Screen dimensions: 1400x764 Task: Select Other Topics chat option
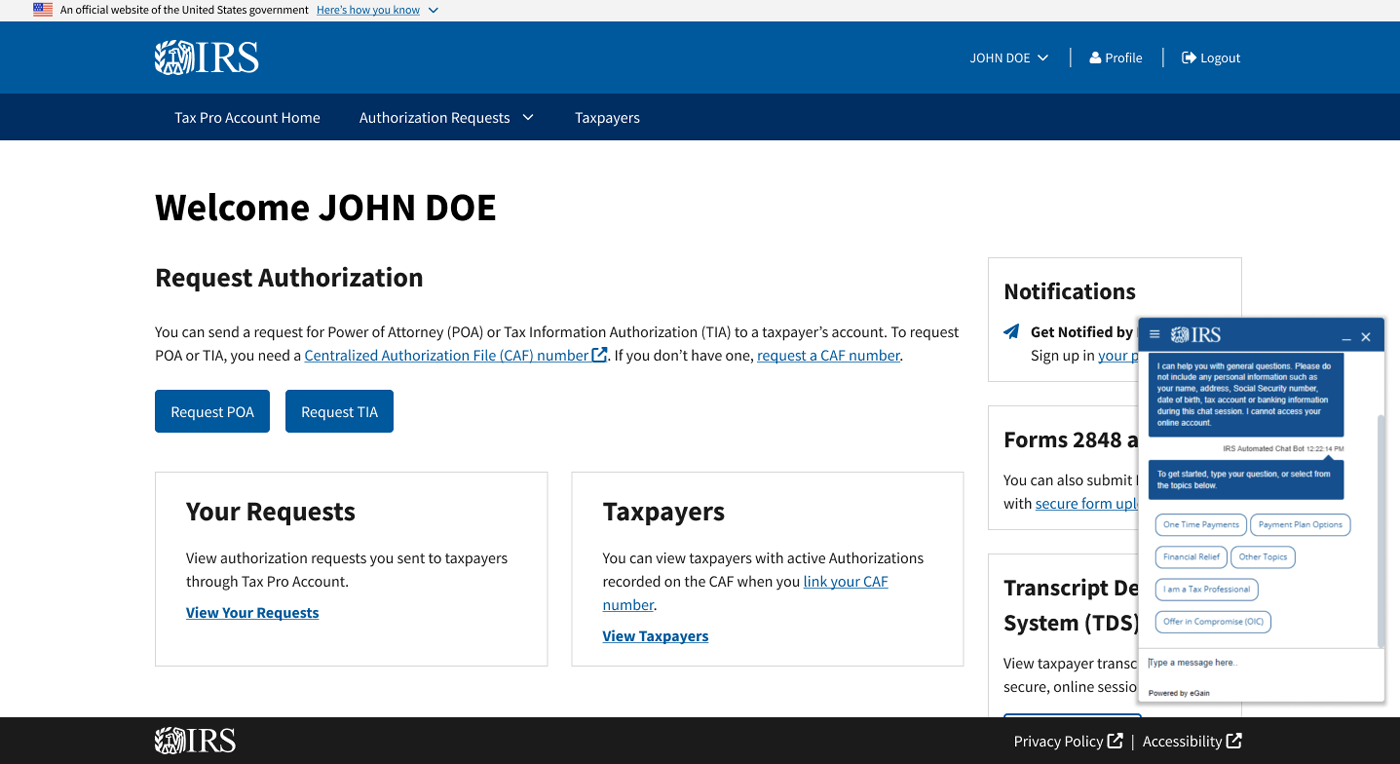point(1263,557)
